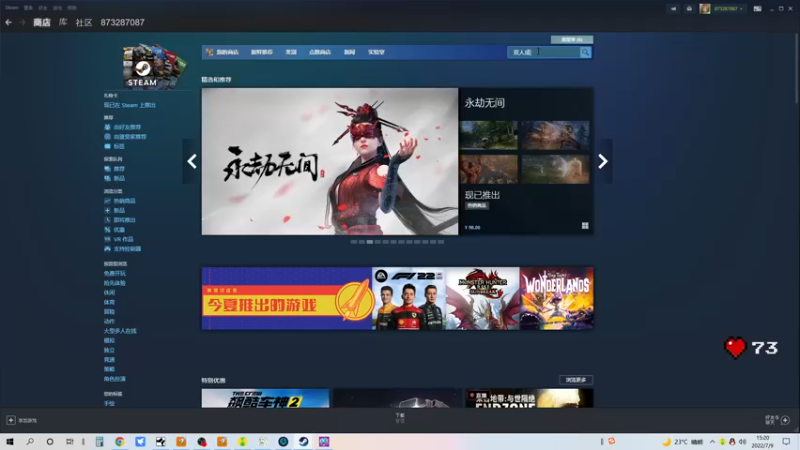Open the 新闻 store tab

349,52
